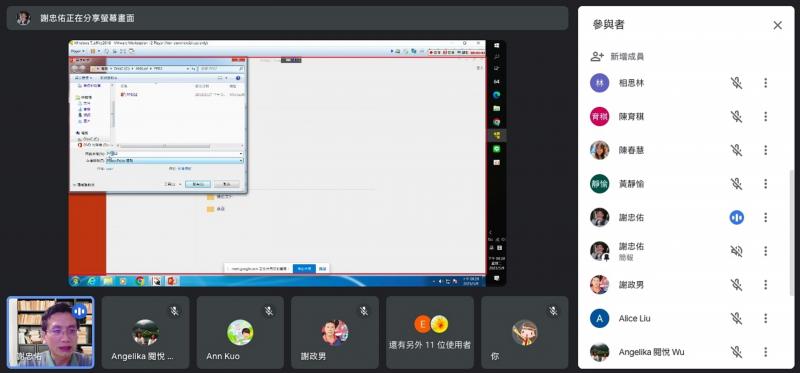Click Ann Kuo avatar in bottom tile
Screen dimensions: 800x373
click(x=240, y=333)
